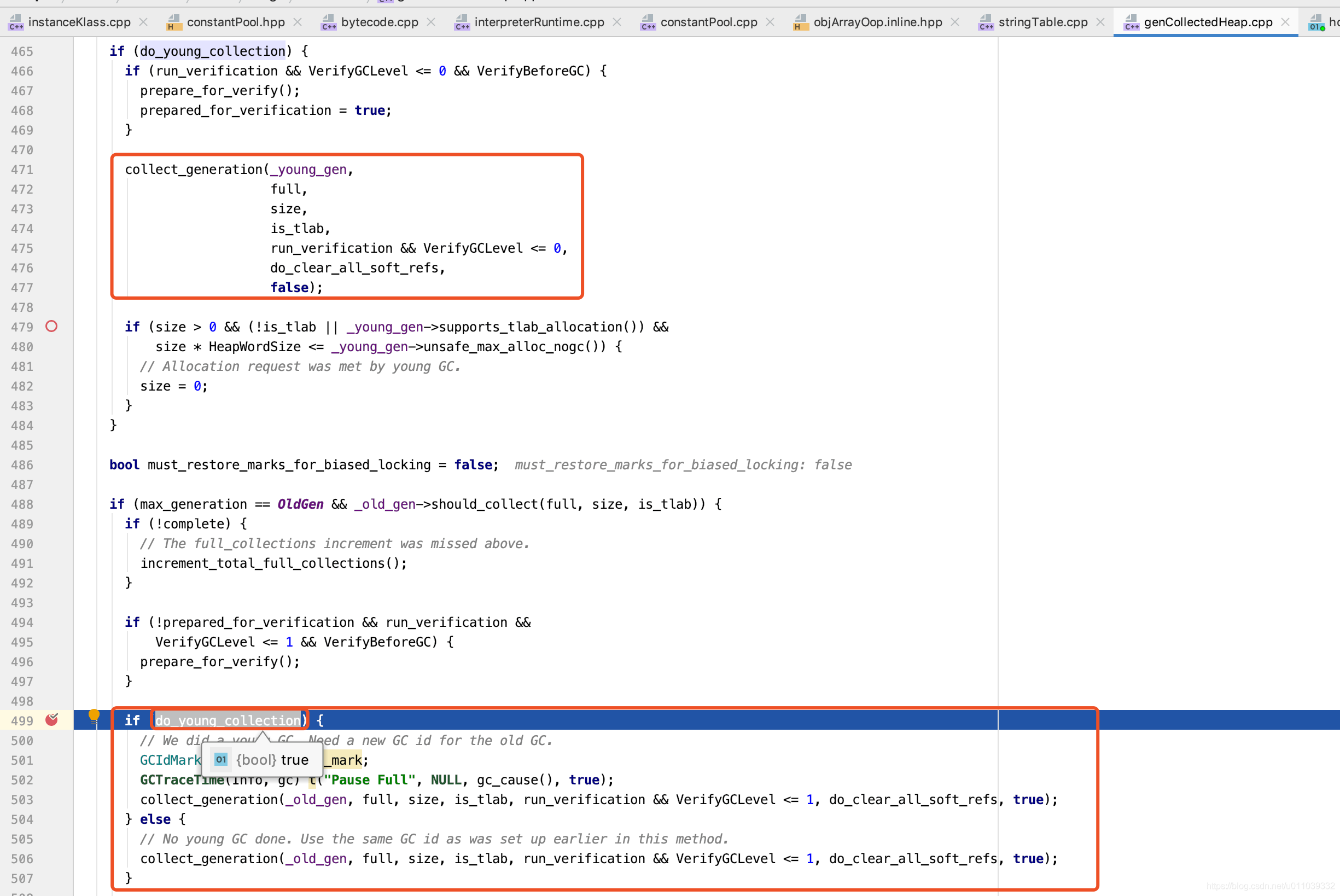1340x896 pixels.
Task: Click the inline debug value hint on line 486
Action: 683,464
